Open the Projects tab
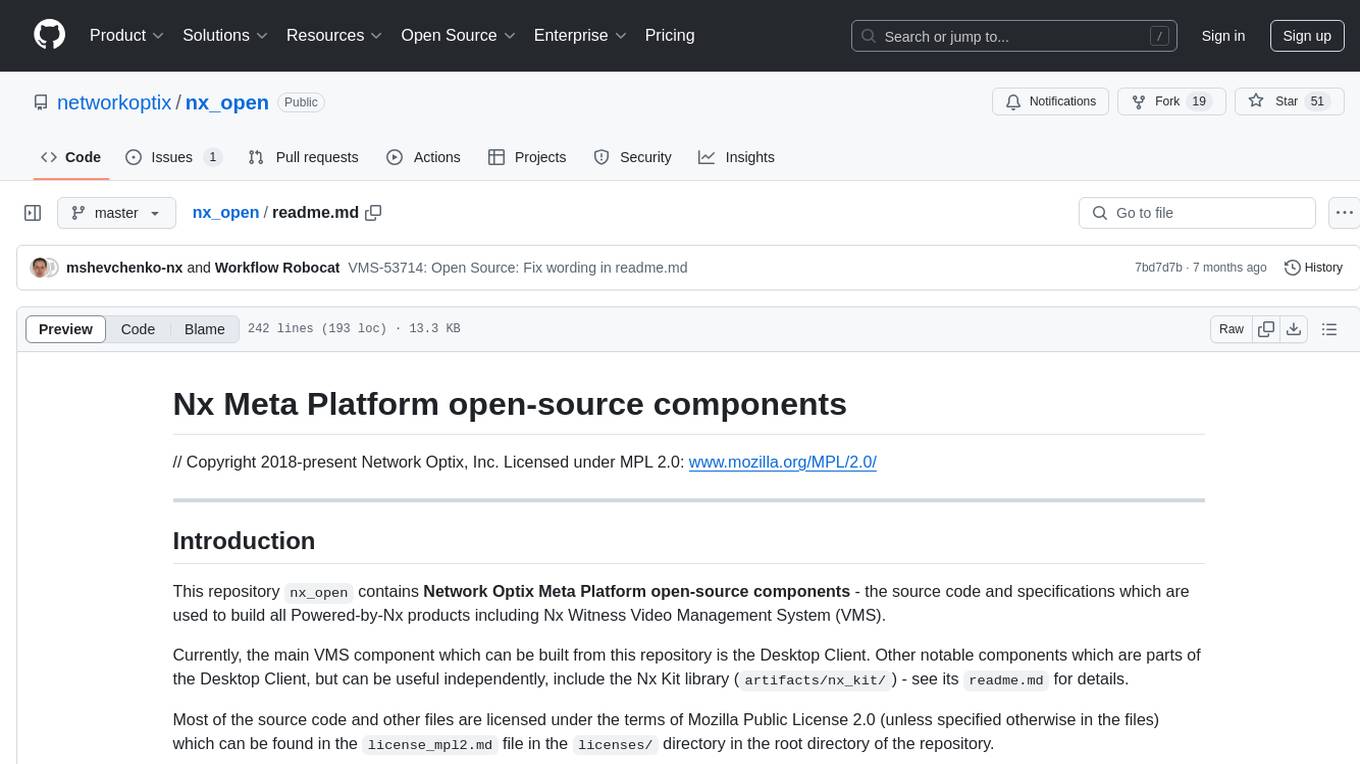Screen dimensions: 1360x764 coord(527,157)
